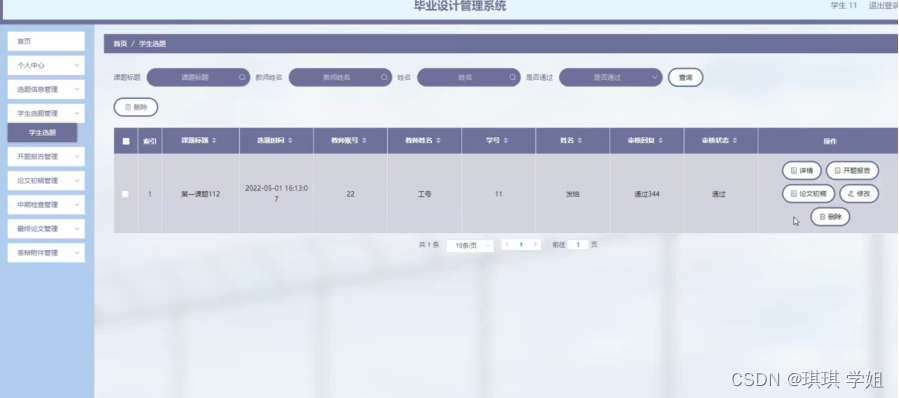Expand 最终论文管理 sidebar menu
899x398 pixels.
click(46, 229)
